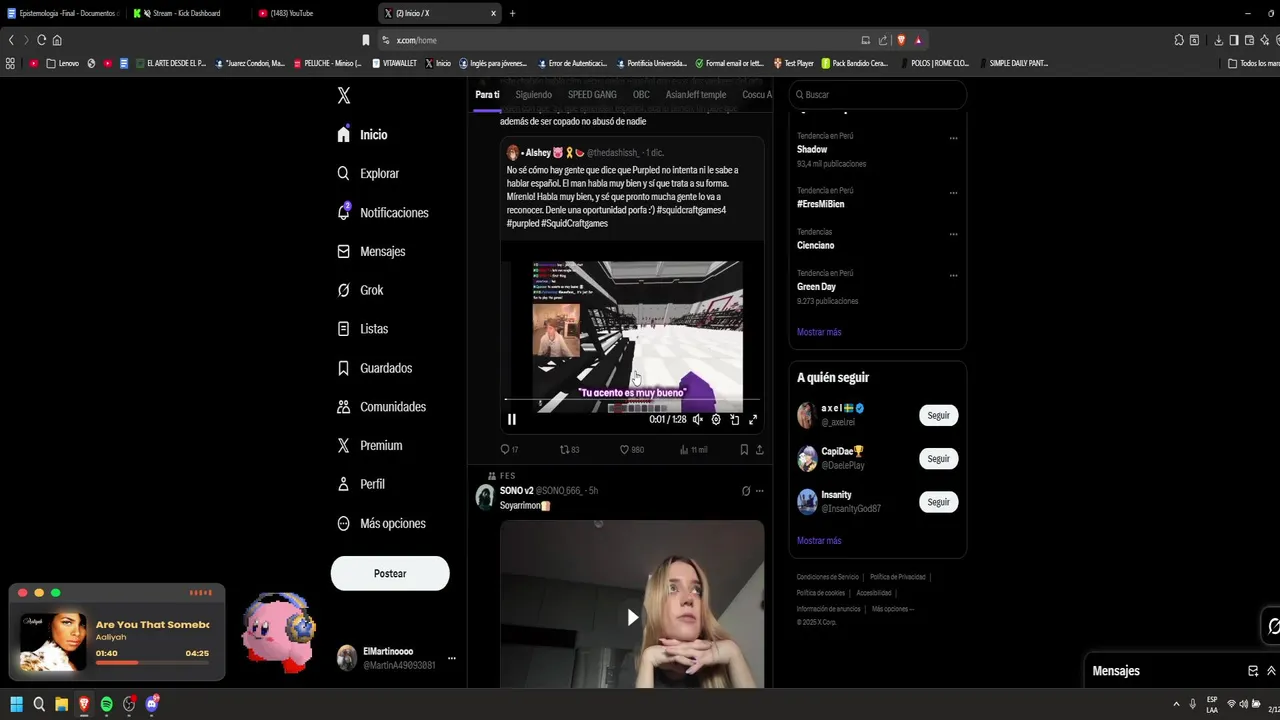The height and width of the screenshot is (720, 1280).
Task: Switch to Siguiendo tab
Action: click(x=533, y=95)
